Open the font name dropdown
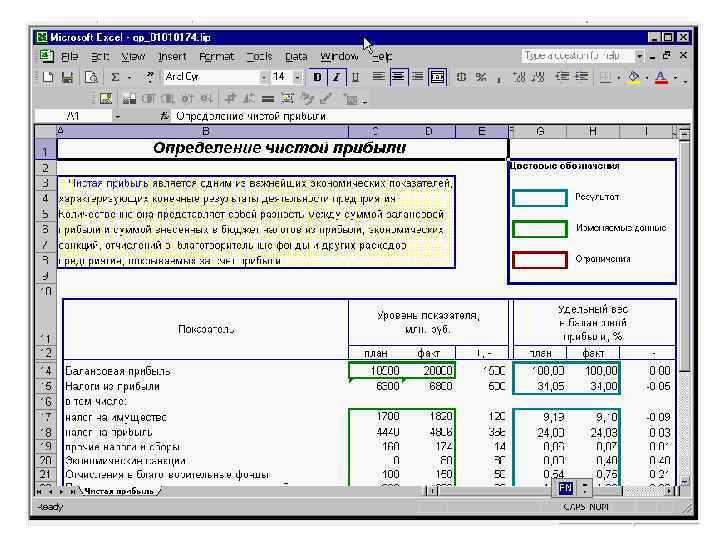720x540 pixels. pyautogui.click(x=263, y=78)
